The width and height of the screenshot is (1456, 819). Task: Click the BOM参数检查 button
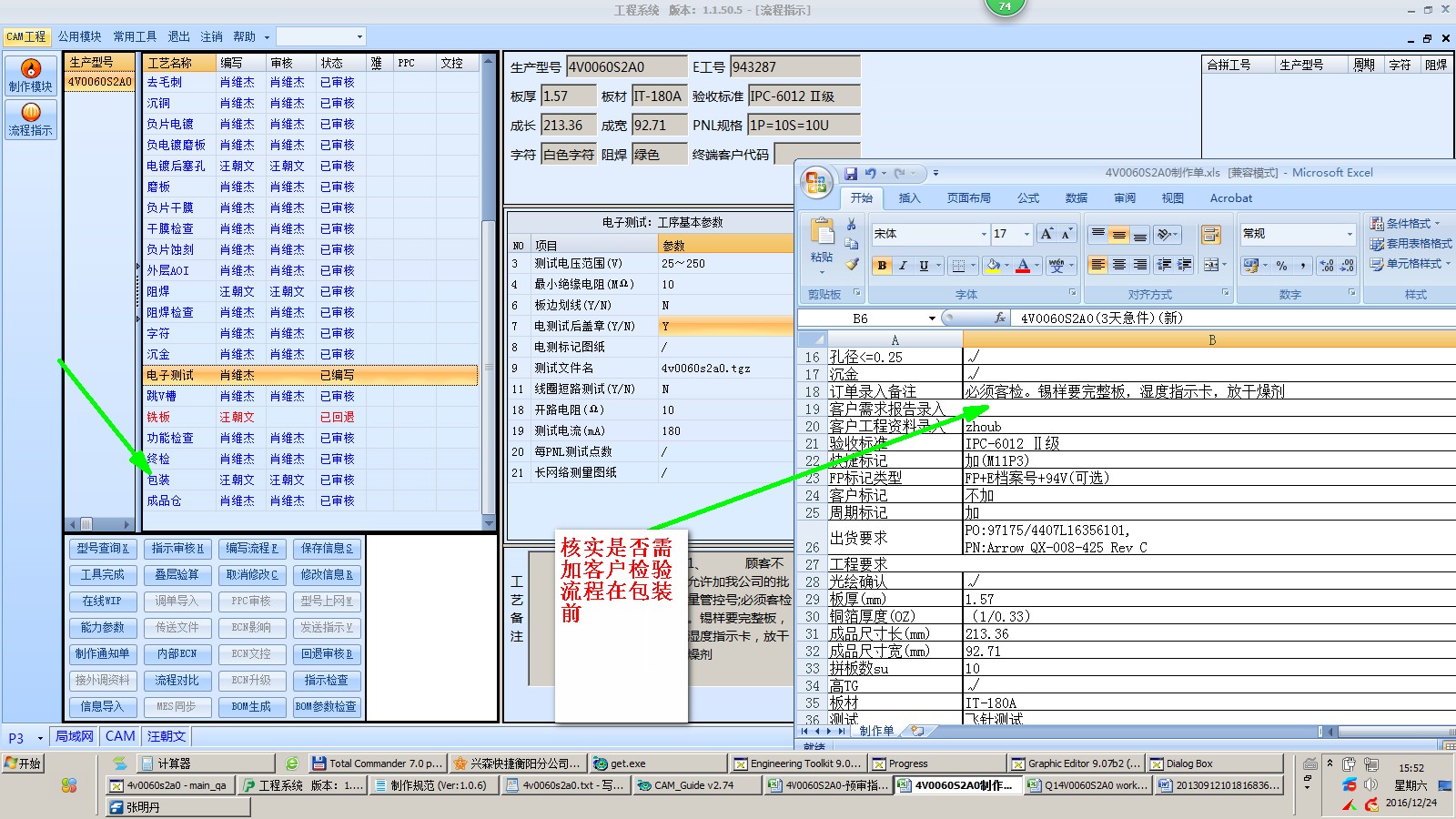click(x=327, y=706)
